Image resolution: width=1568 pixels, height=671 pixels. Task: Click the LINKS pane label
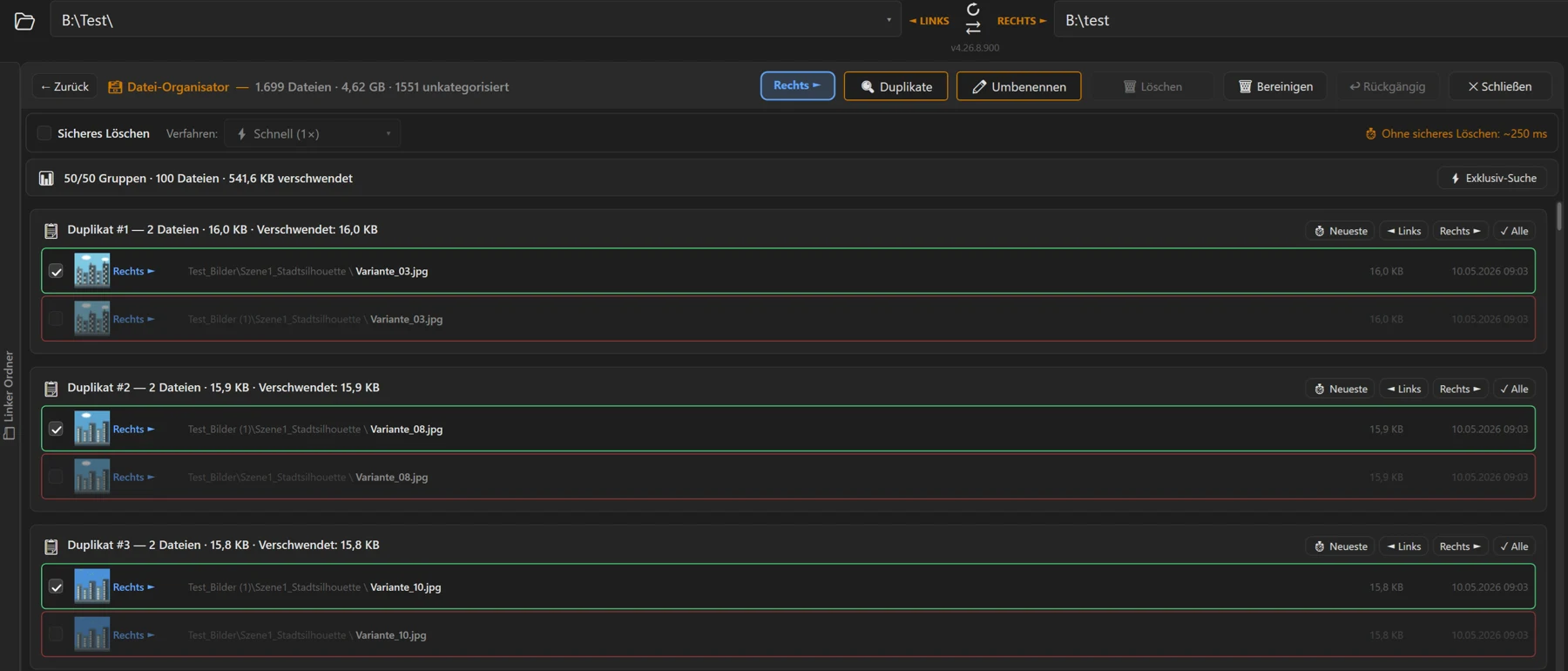pos(929,21)
